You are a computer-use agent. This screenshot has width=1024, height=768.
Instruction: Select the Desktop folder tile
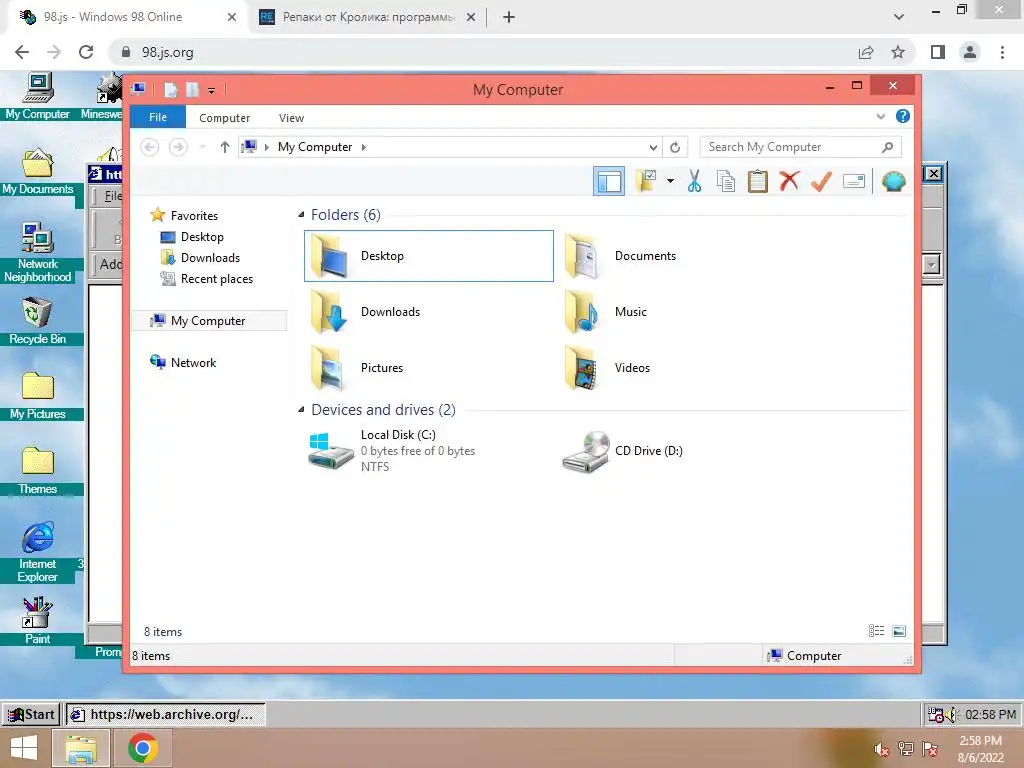click(428, 256)
